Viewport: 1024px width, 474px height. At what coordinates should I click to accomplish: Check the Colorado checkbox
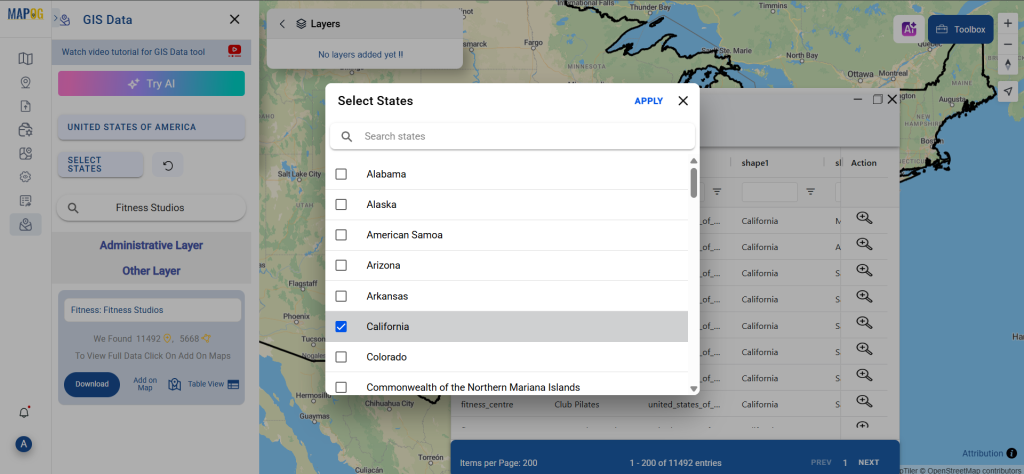pos(341,357)
